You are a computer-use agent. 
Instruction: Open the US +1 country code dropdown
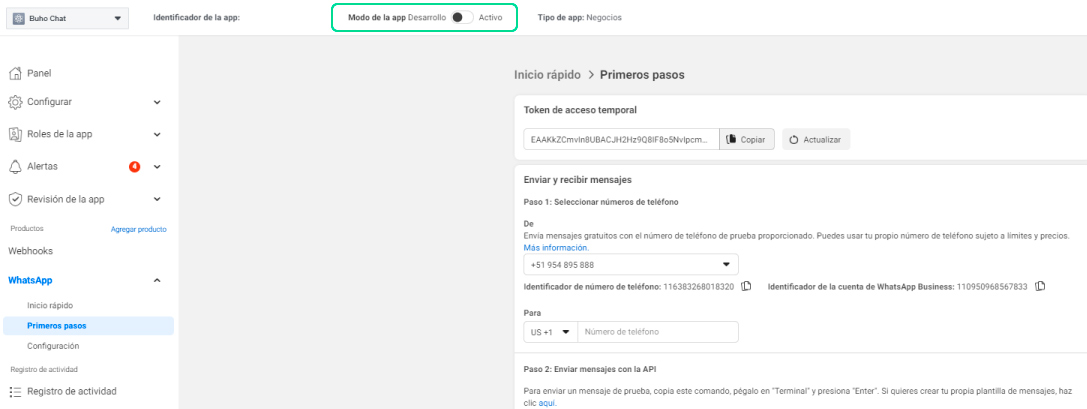tap(550, 332)
